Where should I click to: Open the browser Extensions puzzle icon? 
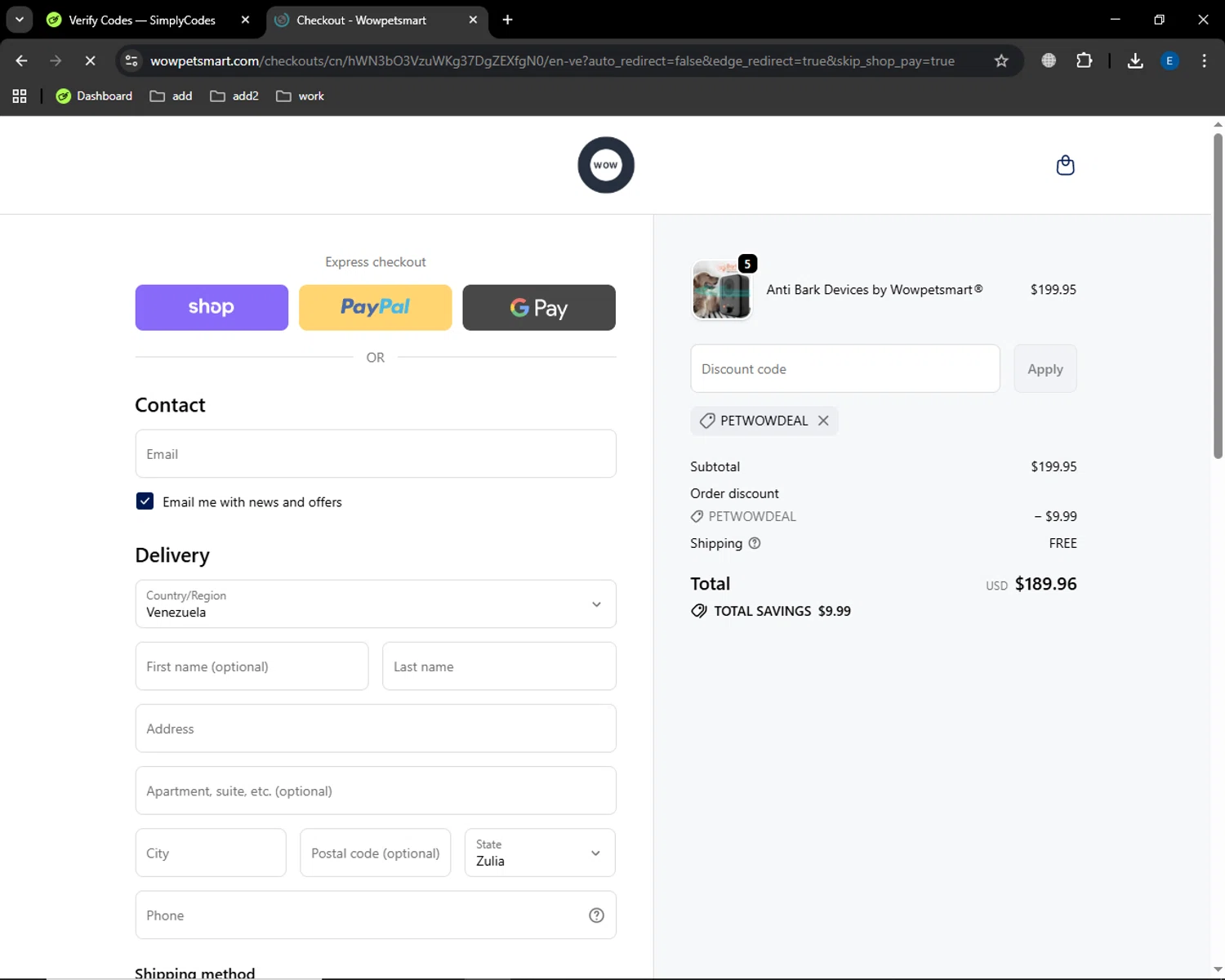click(1084, 60)
